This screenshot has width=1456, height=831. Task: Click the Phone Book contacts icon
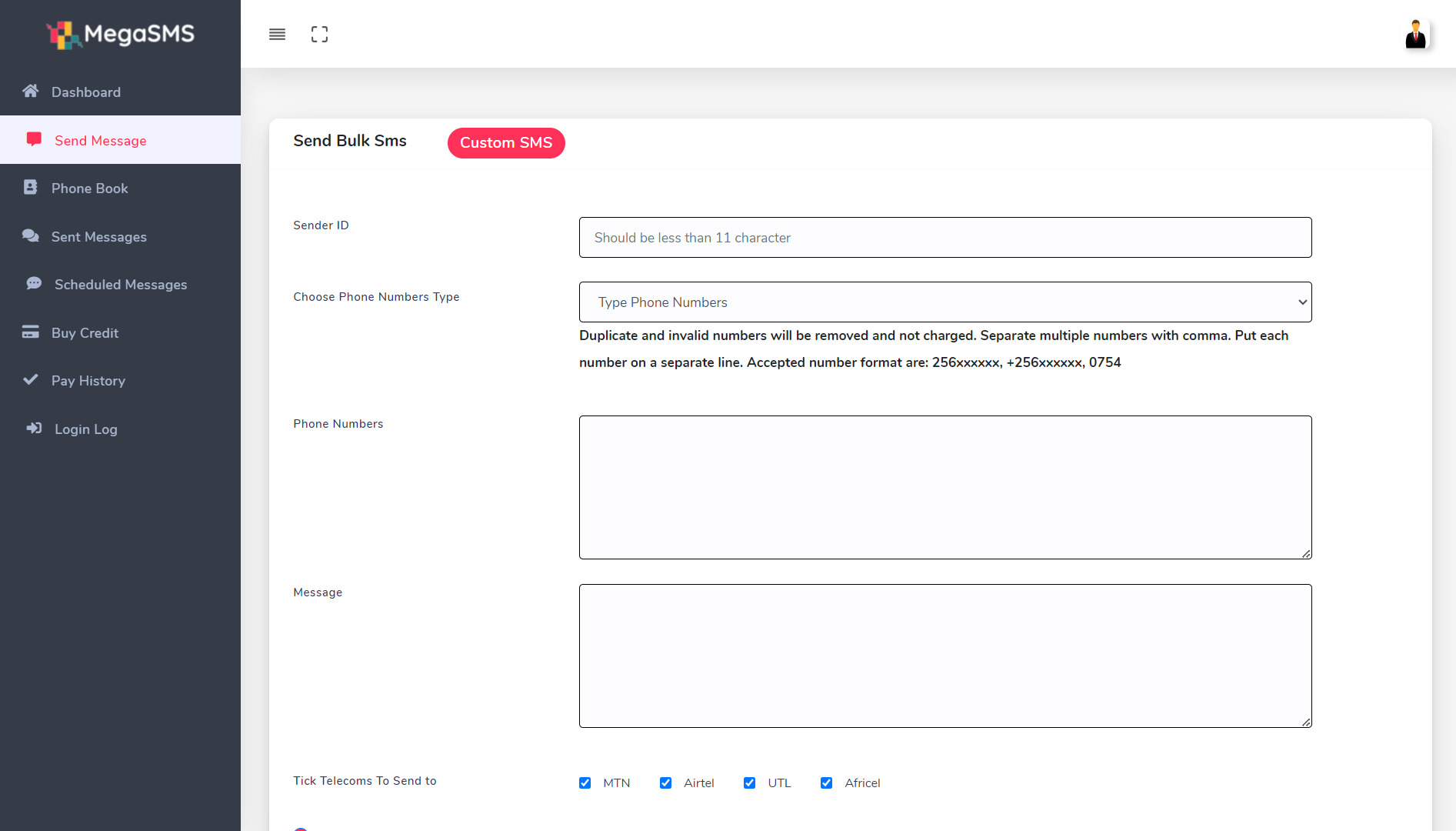point(31,188)
